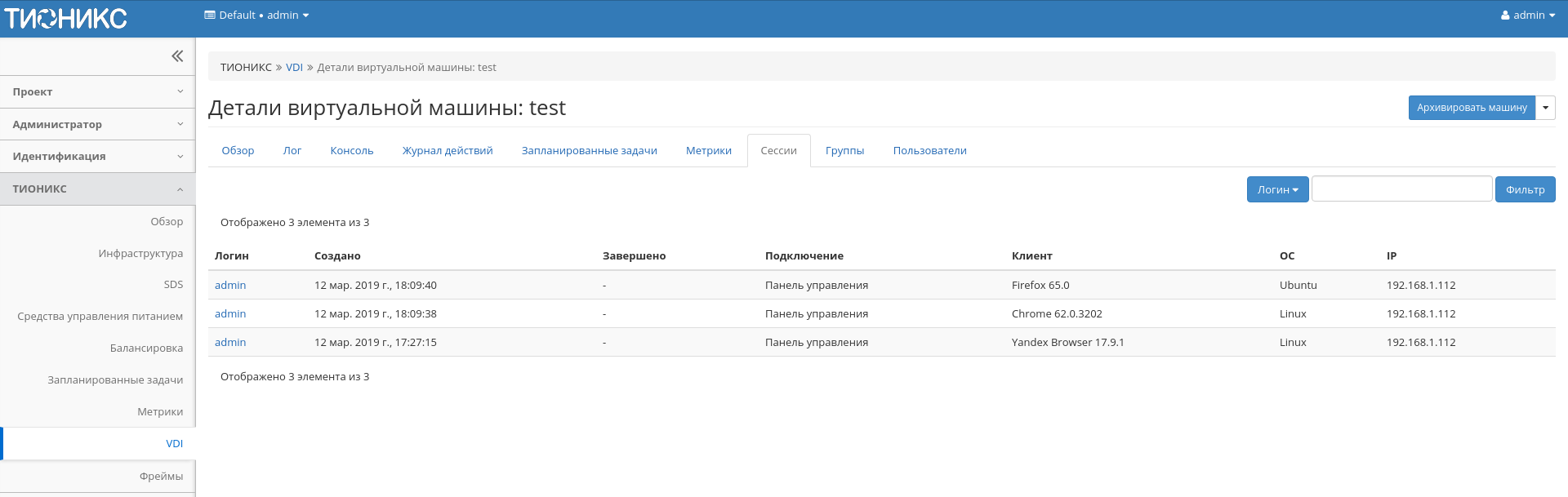Expand the Идентификация sidebar section
This screenshot has height=497, width=1568.
tap(97, 157)
